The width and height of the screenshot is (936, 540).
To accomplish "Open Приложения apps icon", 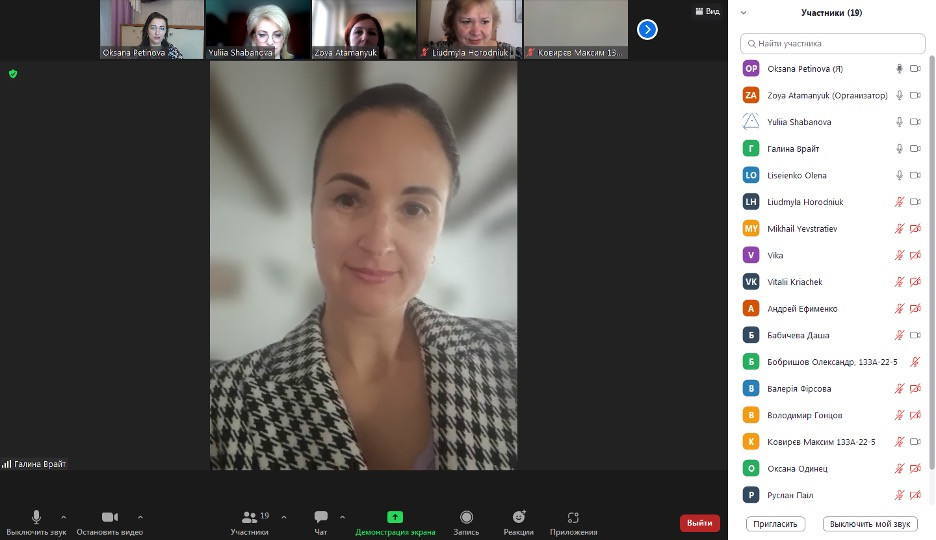I will 573,517.
